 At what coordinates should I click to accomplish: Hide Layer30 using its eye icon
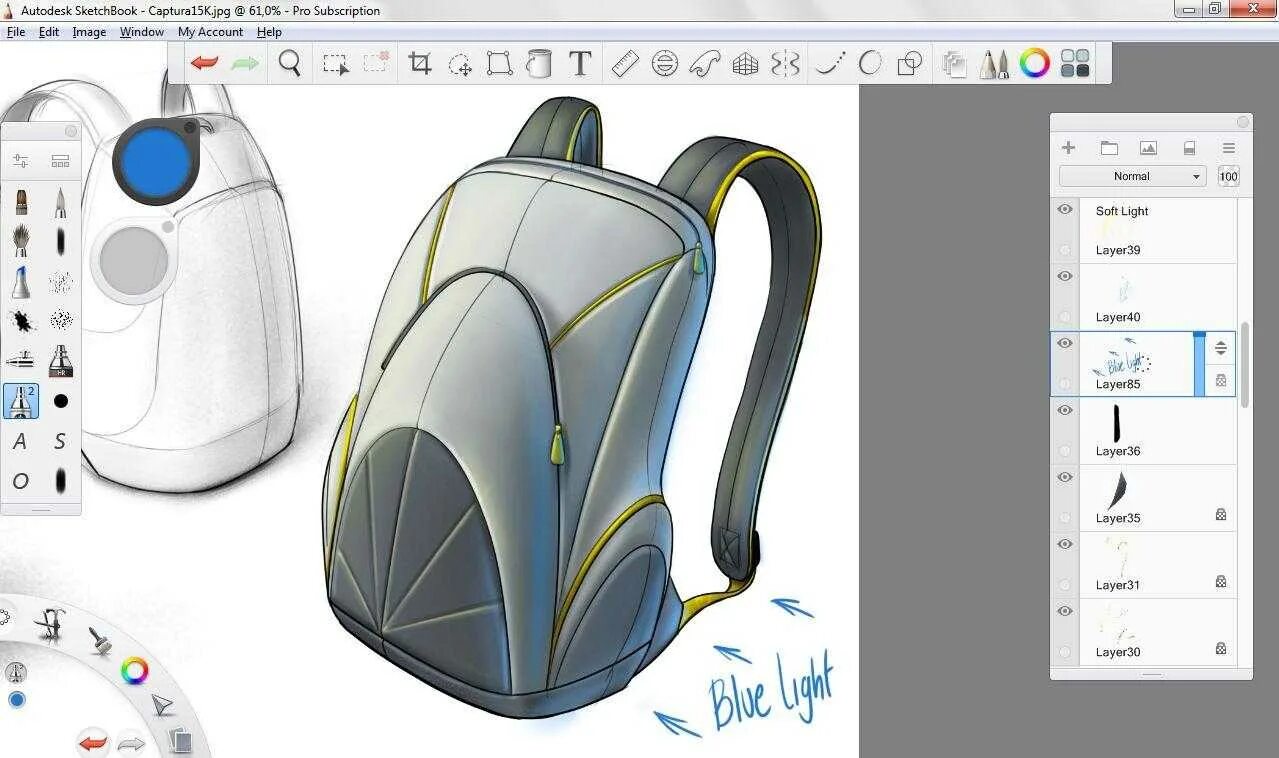coord(1065,611)
